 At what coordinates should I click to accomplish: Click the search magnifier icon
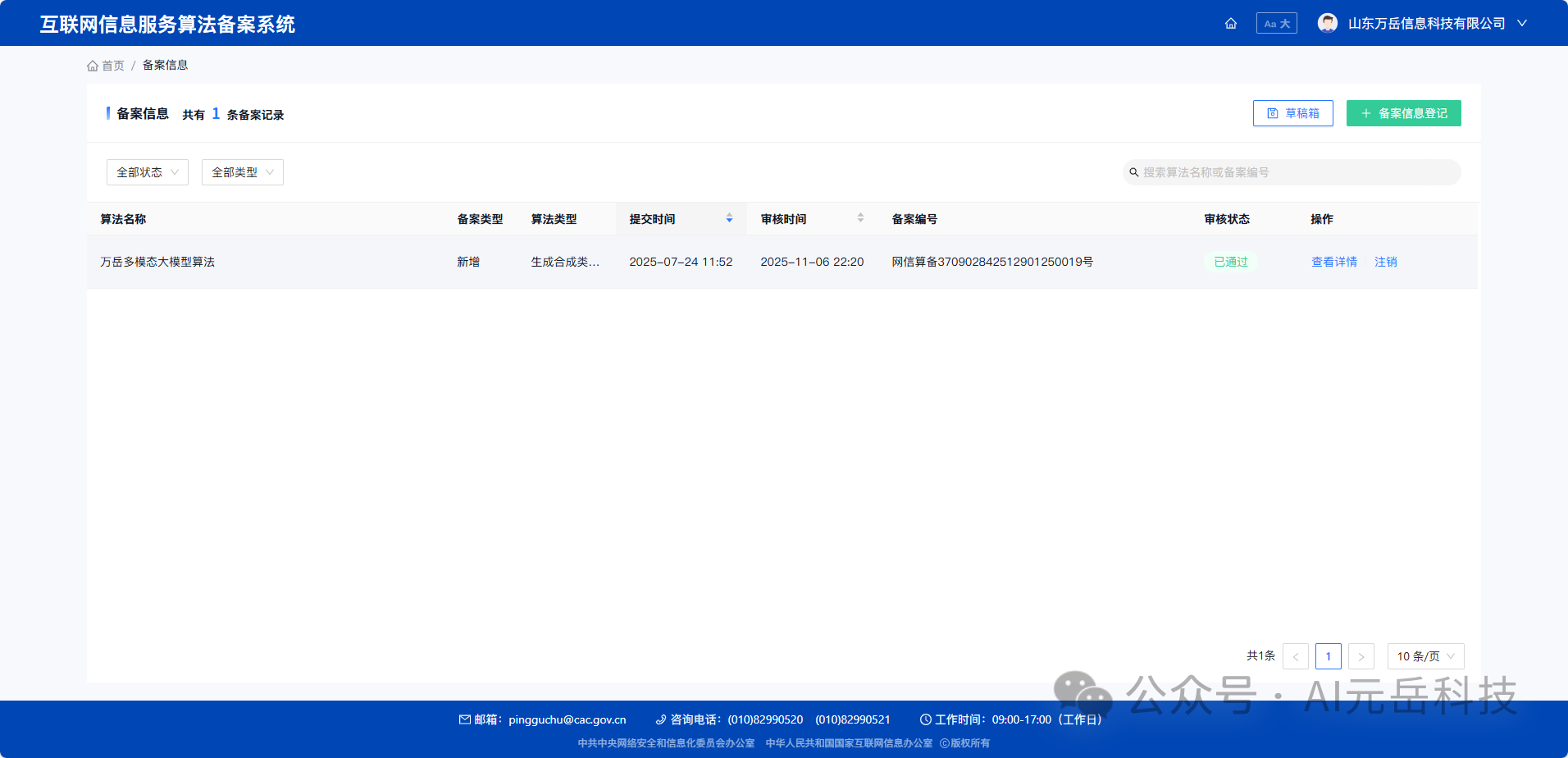point(1134,172)
